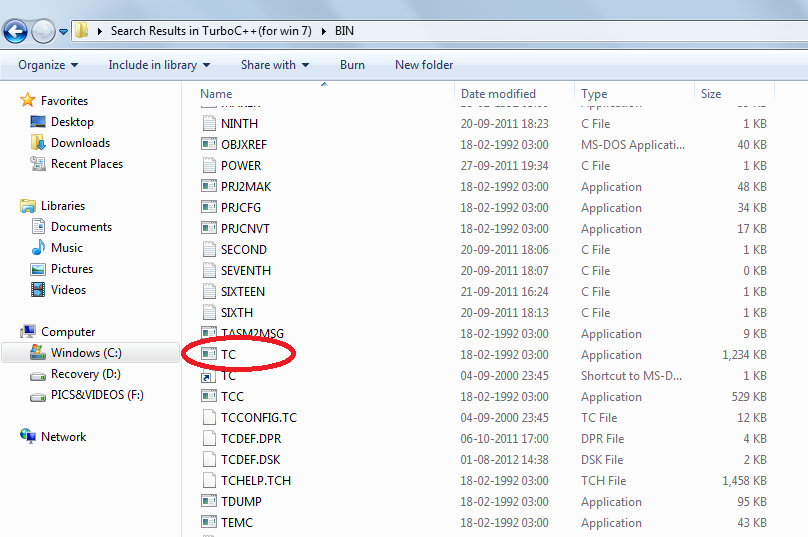Click the 'Shortcut to MS-D...' type cell

(x=631, y=376)
